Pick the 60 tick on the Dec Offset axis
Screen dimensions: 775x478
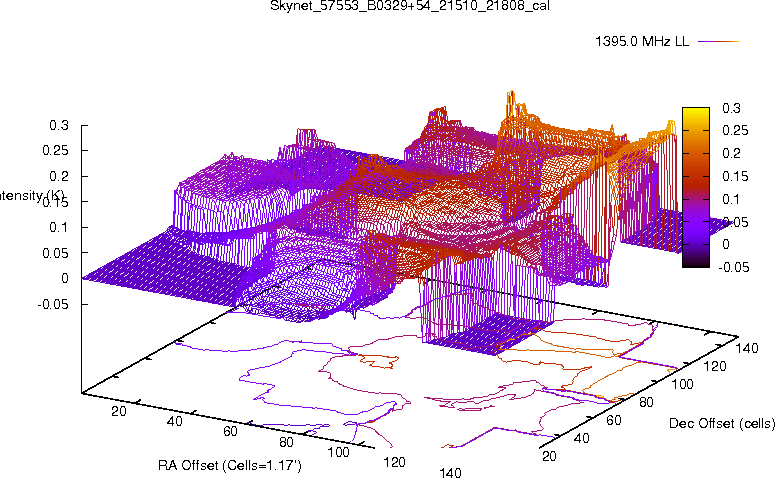click(613, 421)
